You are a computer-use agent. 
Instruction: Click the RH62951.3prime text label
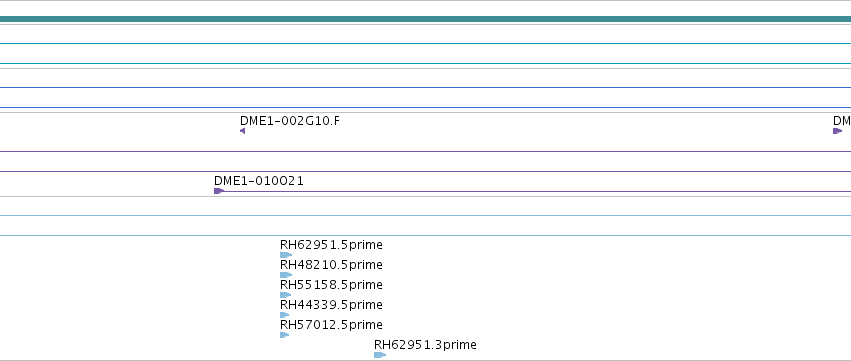click(425, 345)
